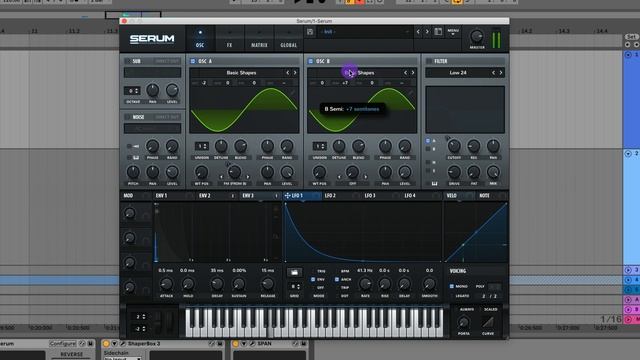The height and width of the screenshot is (360, 640).
Task: Go to previous Serum preset arrow
Action: [418, 31]
